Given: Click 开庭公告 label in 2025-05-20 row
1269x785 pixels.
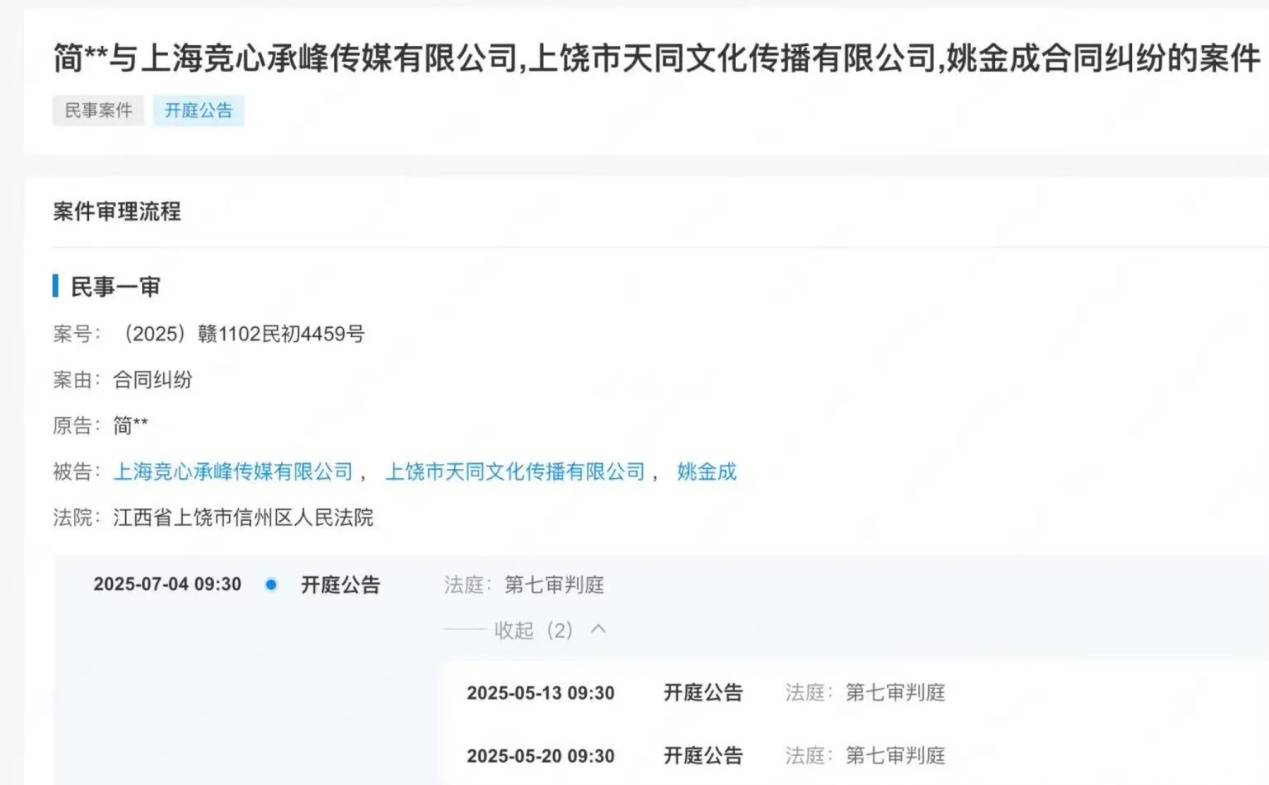Looking at the screenshot, I should 704,756.
